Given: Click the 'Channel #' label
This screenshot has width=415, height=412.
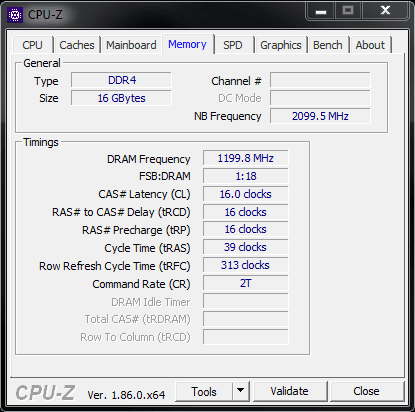Looking at the screenshot, I should click(x=236, y=81).
